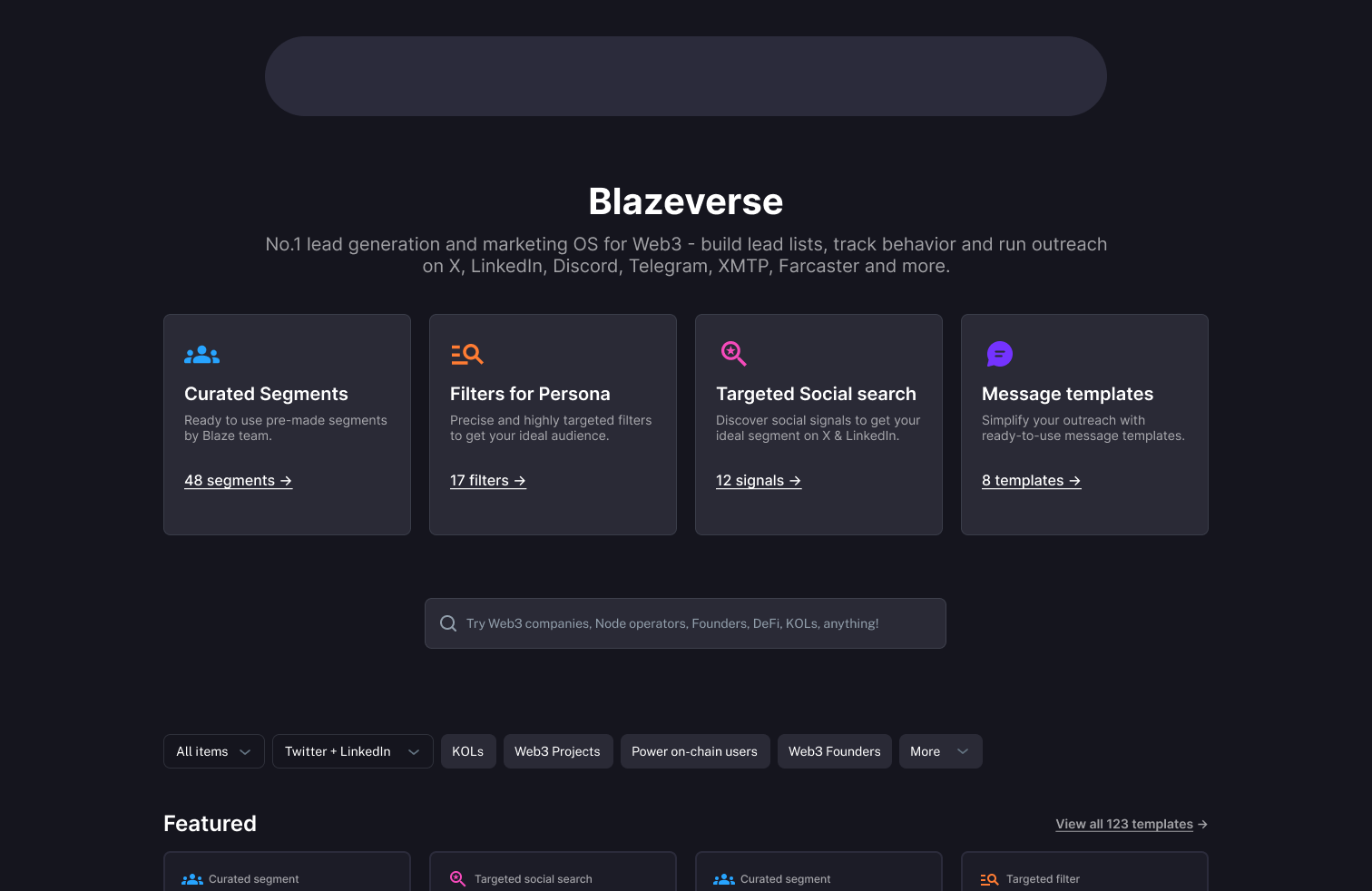Select the KOLs filter chip
The height and width of the screenshot is (891, 1372).
pyautogui.click(x=468, y=751)
